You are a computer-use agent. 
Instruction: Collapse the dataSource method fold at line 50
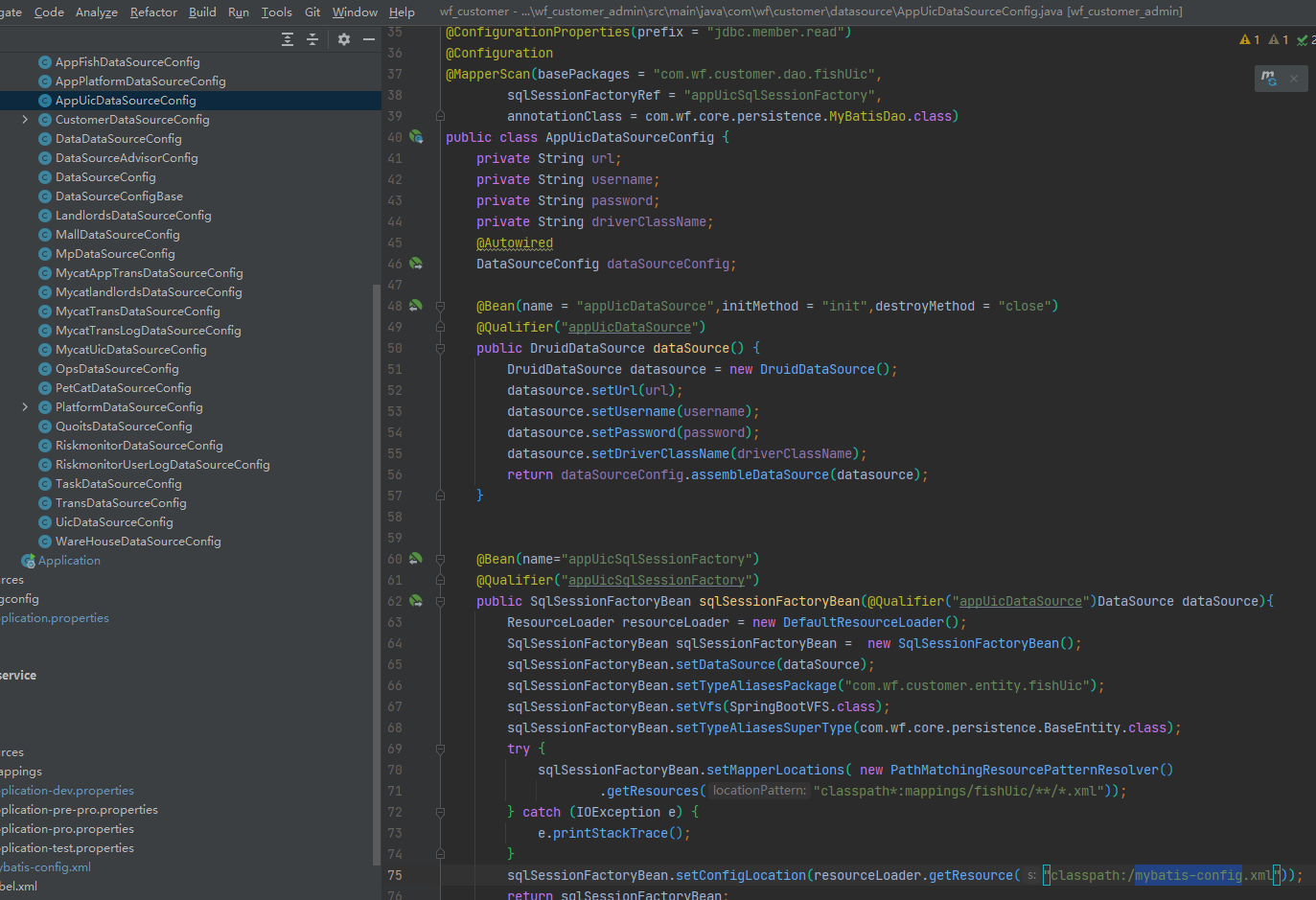(x=441, y=348)
